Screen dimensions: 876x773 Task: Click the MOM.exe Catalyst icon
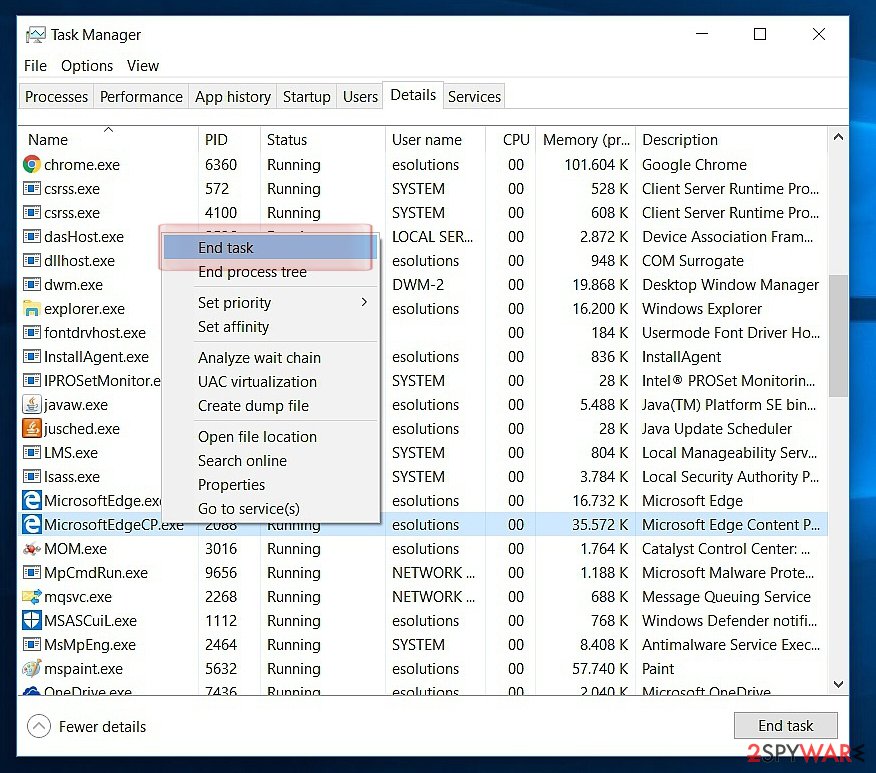point(32,548)
